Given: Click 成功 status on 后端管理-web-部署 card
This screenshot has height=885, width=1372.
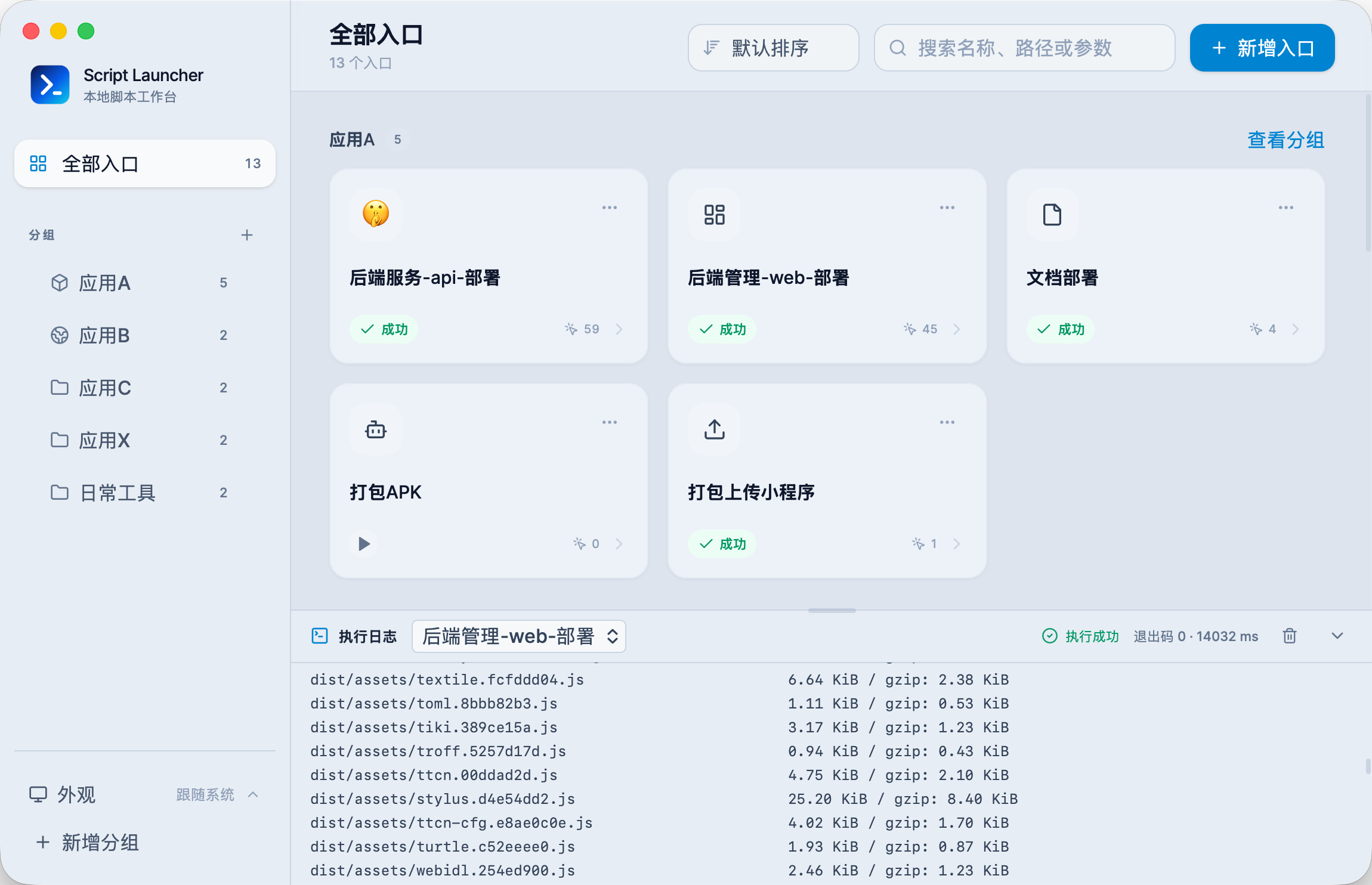Looking at the screenshot, I should (722, 329).
